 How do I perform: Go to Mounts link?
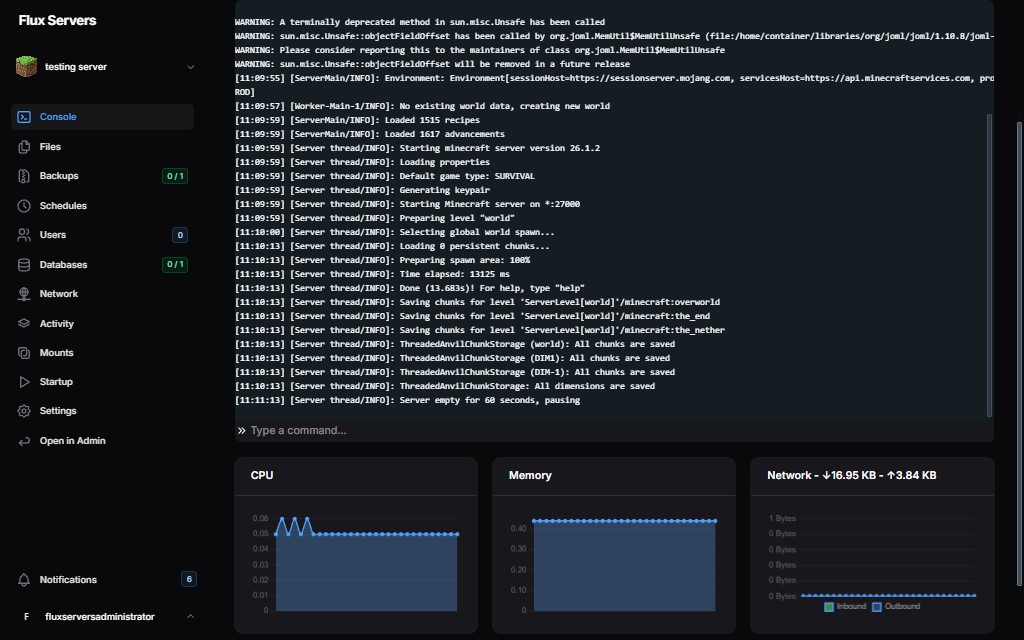coord(103,353)
